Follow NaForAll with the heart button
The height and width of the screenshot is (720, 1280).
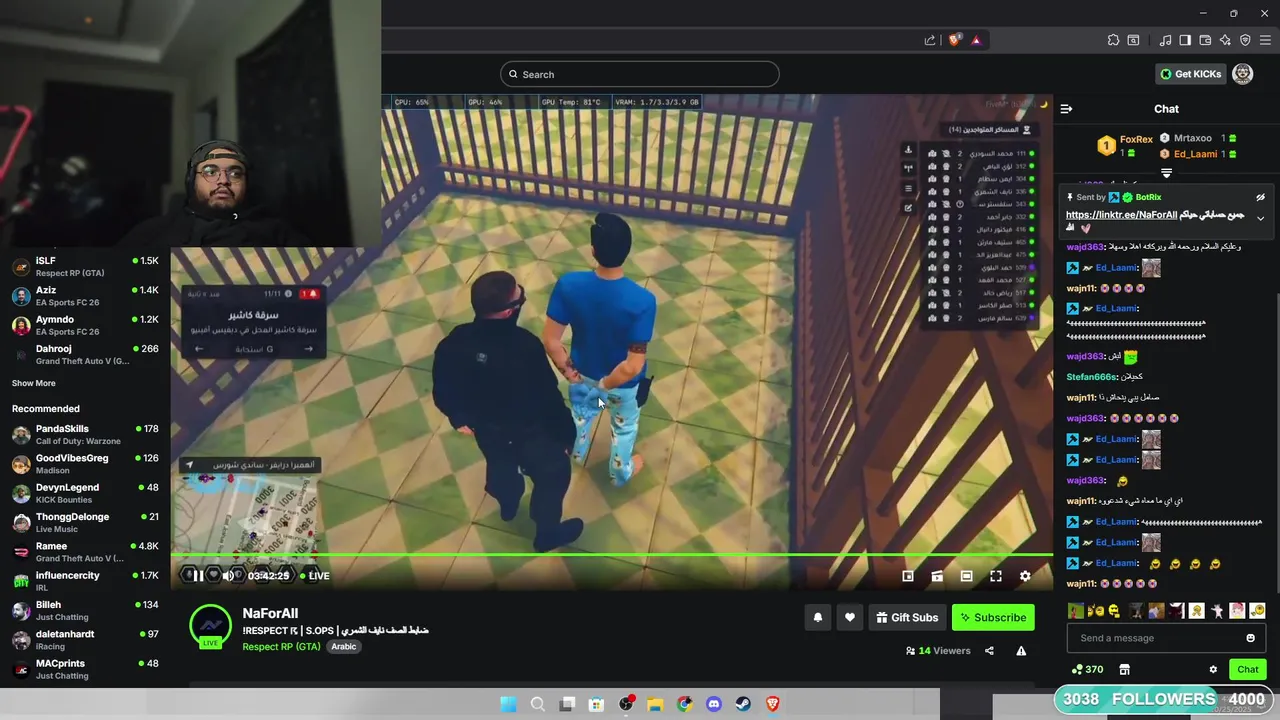(850, 618)
